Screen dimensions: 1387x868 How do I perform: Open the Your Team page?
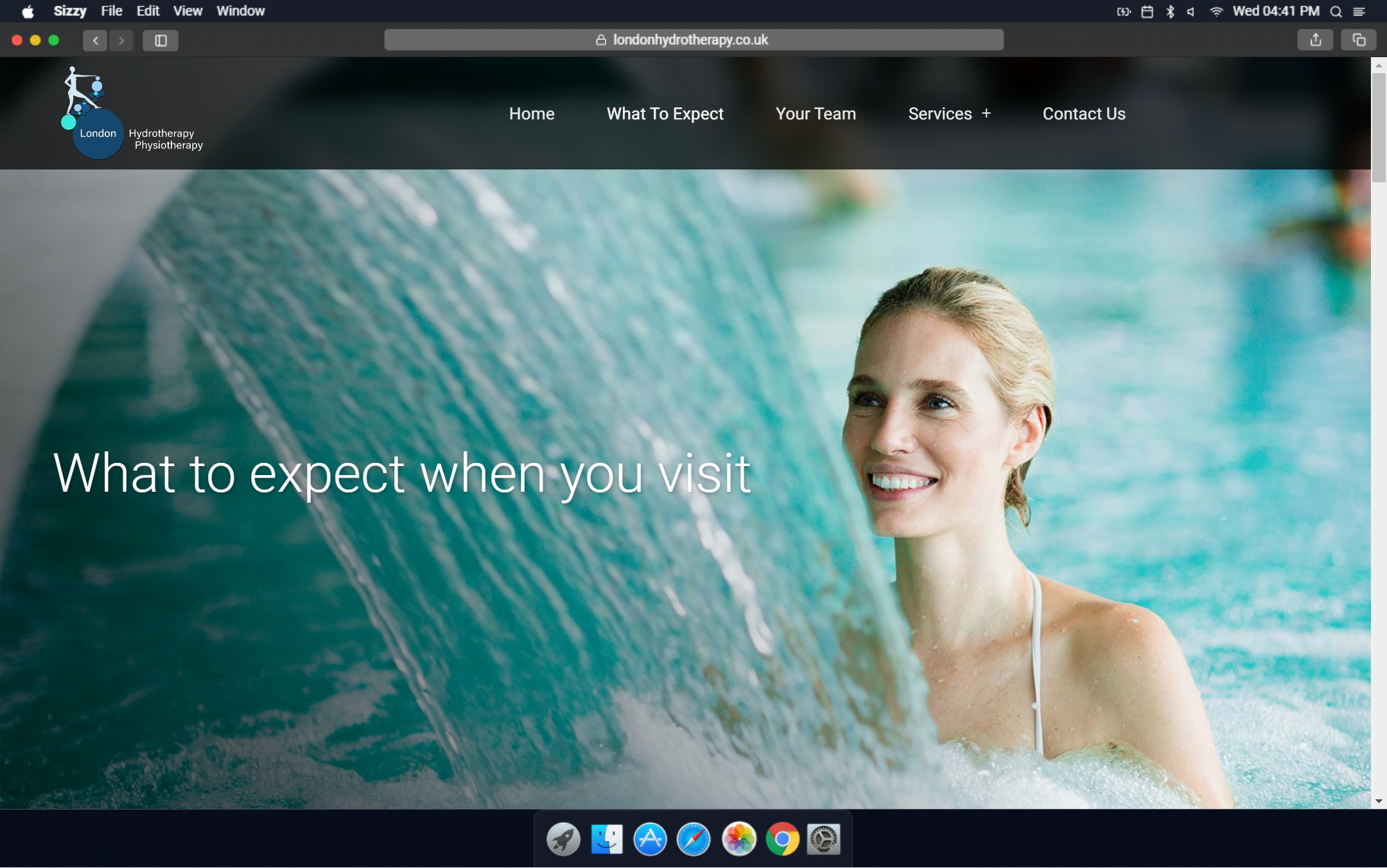pyautogui.click(x=816, y=114)
